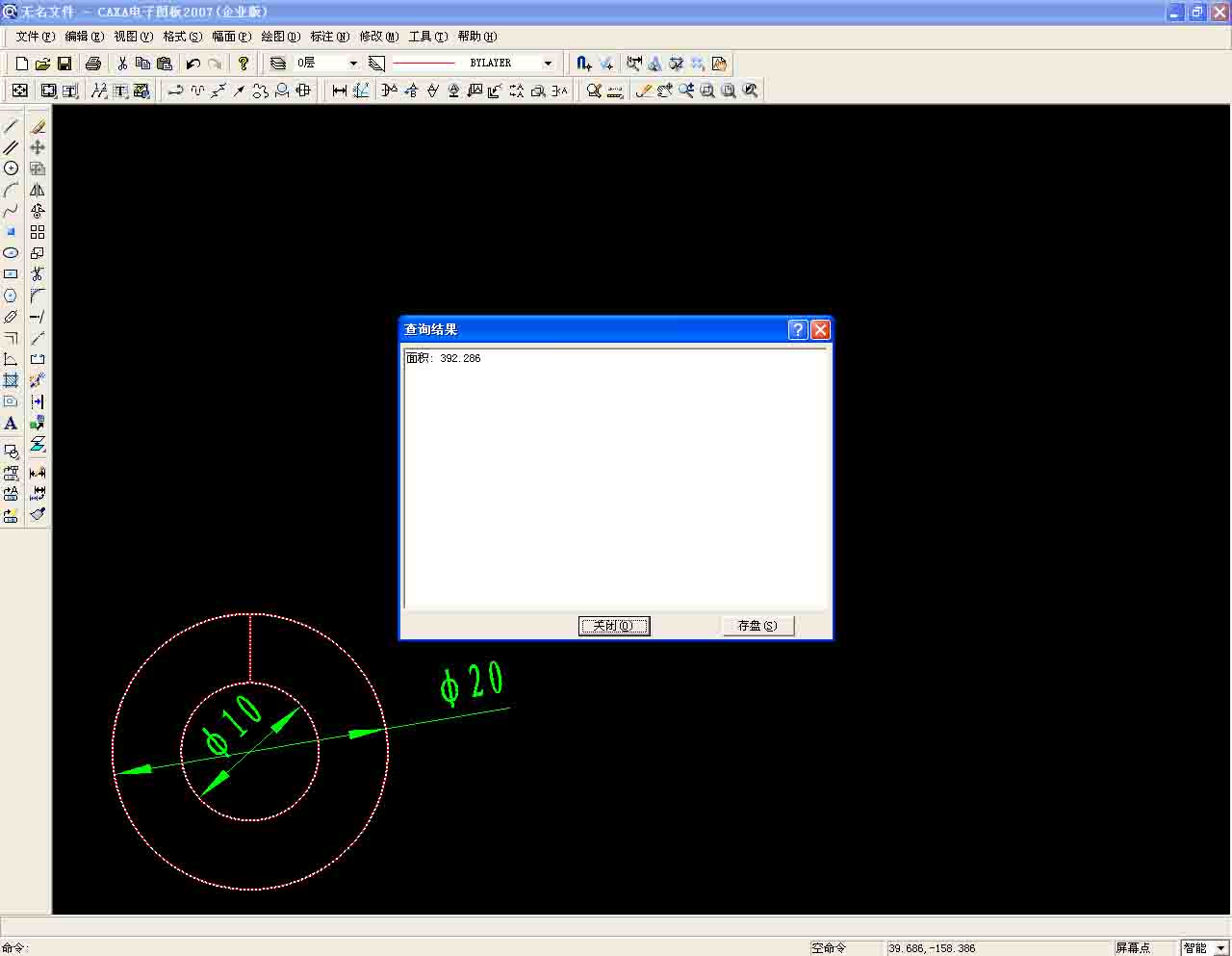This screenshot has height=956, width=1232.
Task: Click the 面积: 392.286 result text
Action: [x=443, y=358]
